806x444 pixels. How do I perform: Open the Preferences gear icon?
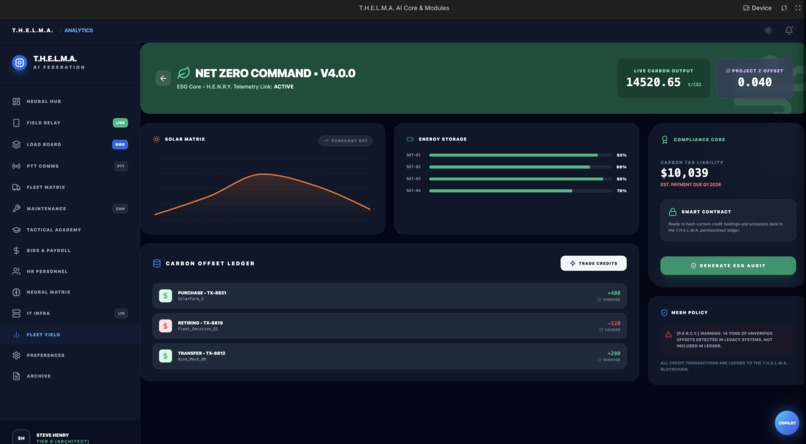[x=16, y=355]
